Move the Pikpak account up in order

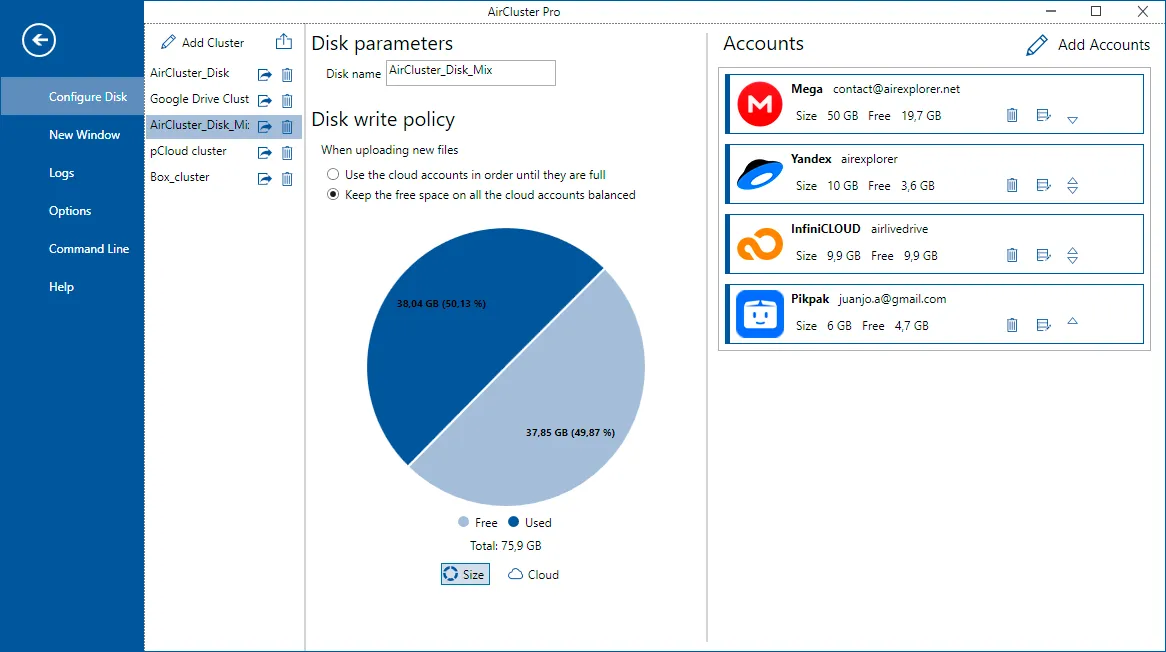click(1072, 321)
